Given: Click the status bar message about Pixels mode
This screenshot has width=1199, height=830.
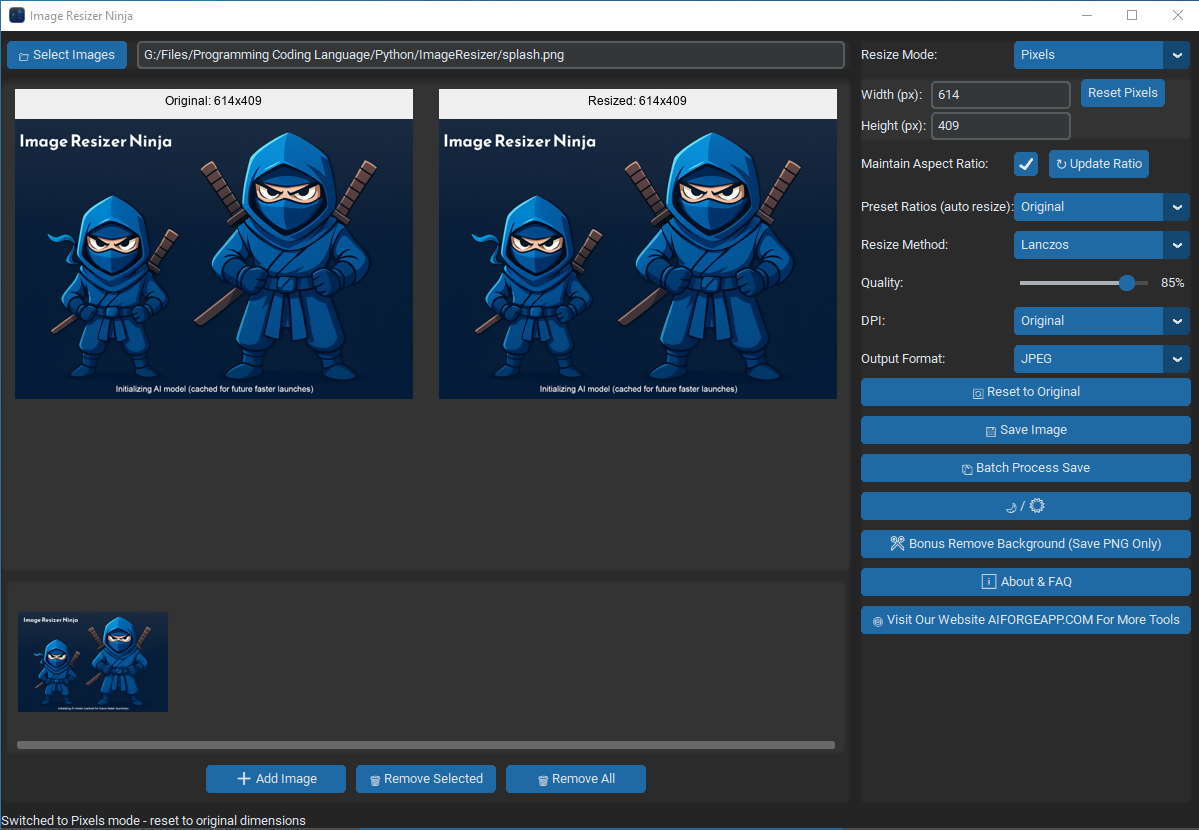Looking at the screenshot, I should coord(154,821).
